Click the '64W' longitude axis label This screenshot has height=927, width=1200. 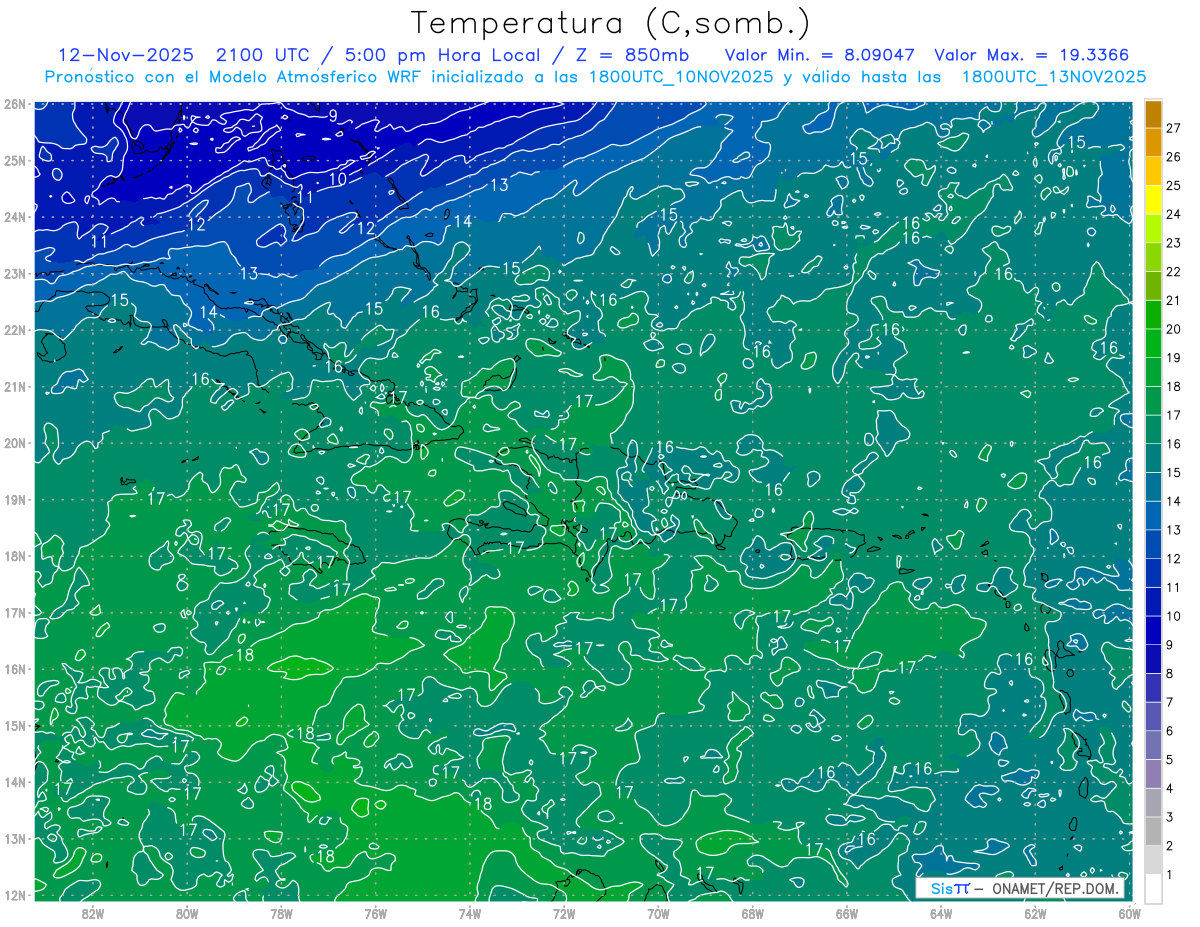click(941, 913)
